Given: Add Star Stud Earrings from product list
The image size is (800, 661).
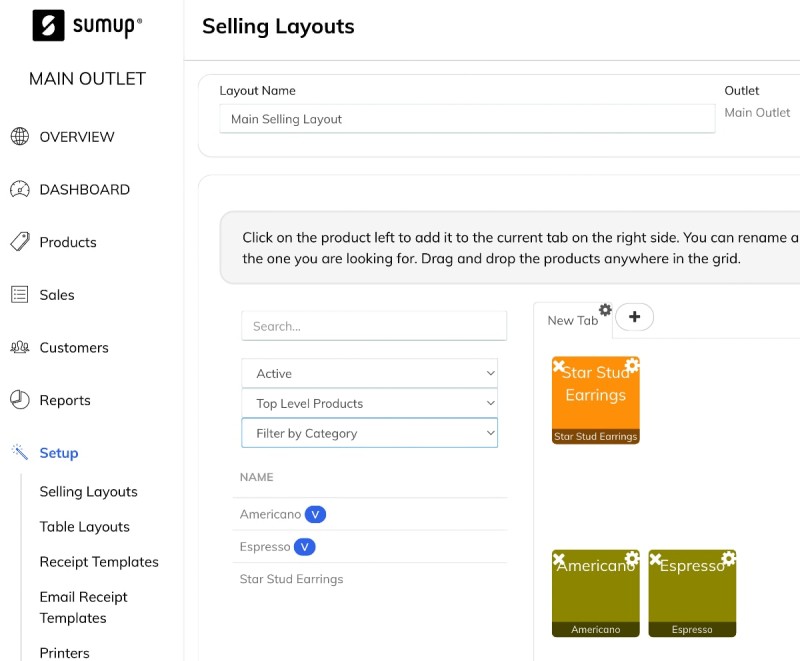Looking at the screenshot, I should click(291, 579).
